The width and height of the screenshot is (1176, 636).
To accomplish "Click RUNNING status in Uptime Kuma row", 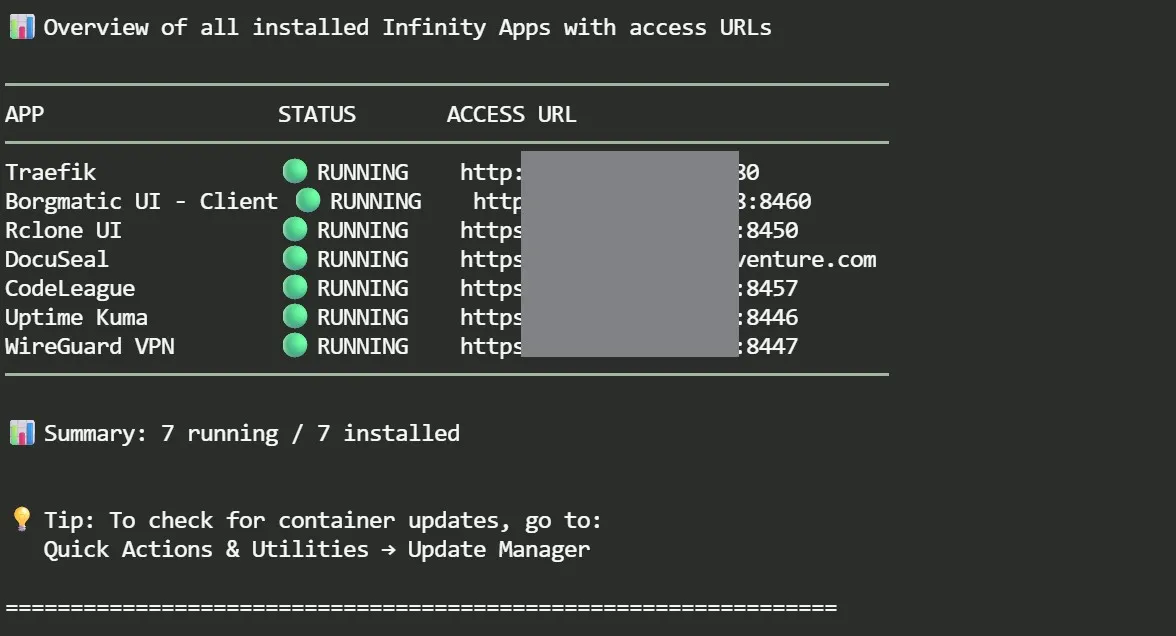I will tap(362, 318).
